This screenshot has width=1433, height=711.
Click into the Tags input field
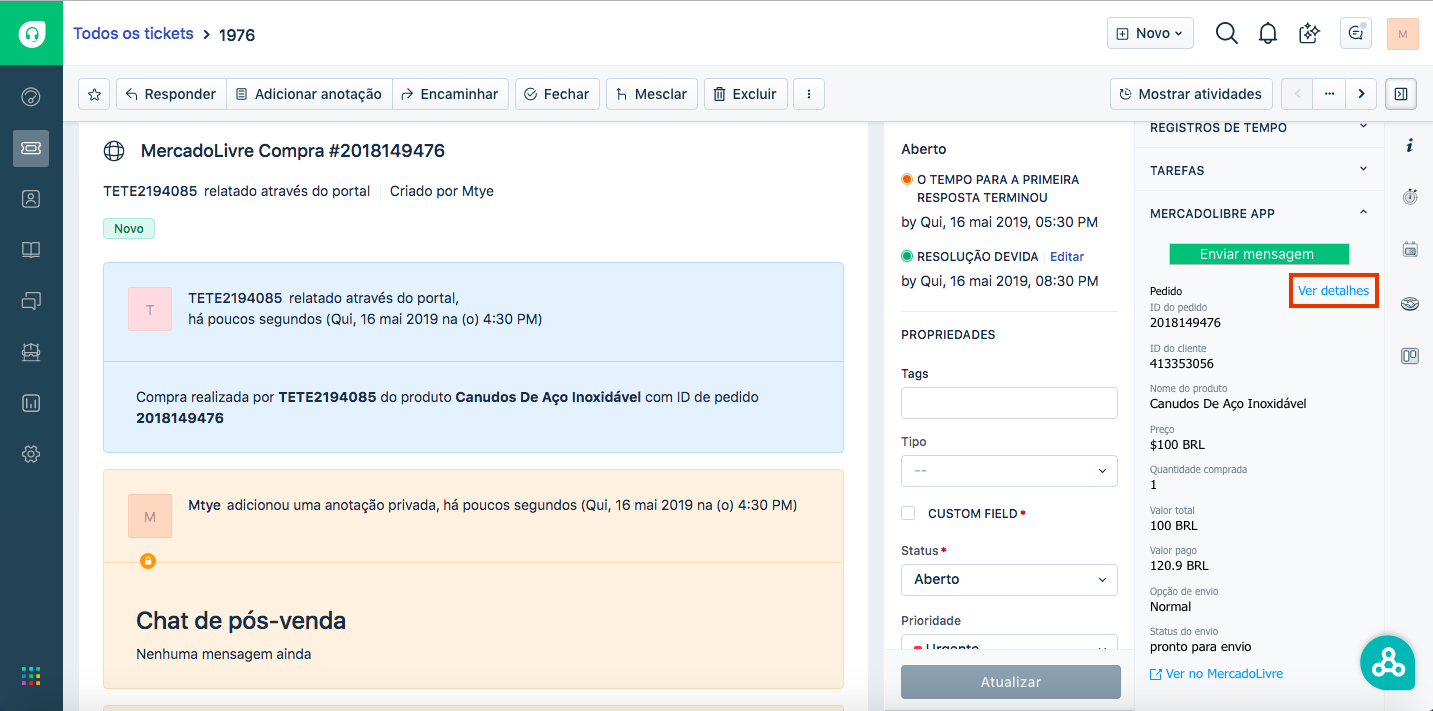pyautogui.click(x=1009, y=402)
